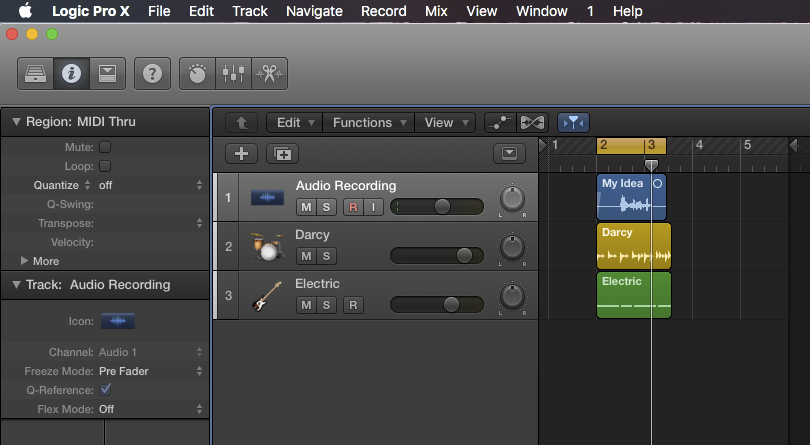This screenshot has height=445, width=810.
Task: Enable the Mute checkbox in Region inspector
Action: (x=105, y=147)
